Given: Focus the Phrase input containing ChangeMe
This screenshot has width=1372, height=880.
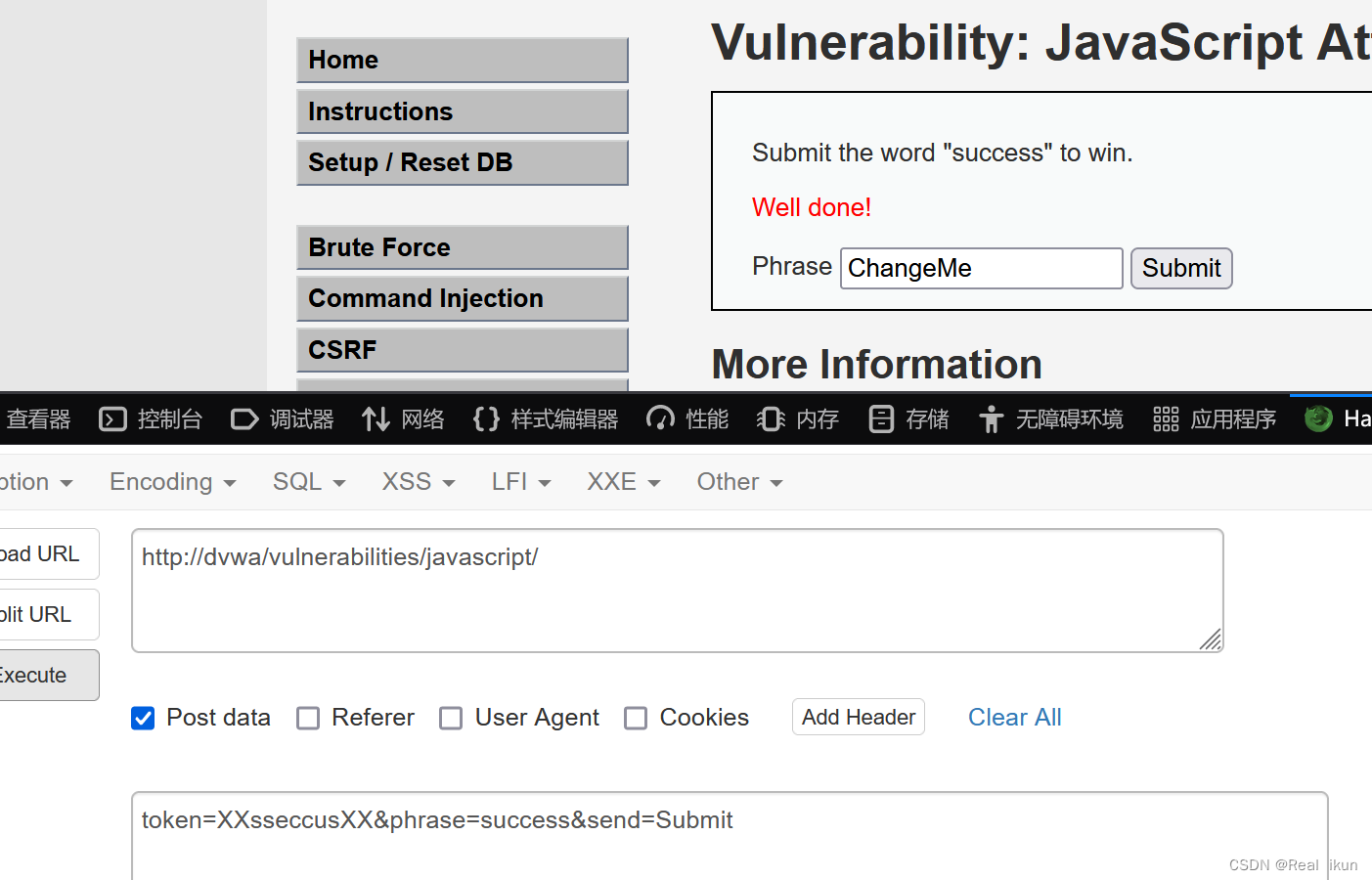Looking at the screenshot, I should pos(981,269).
